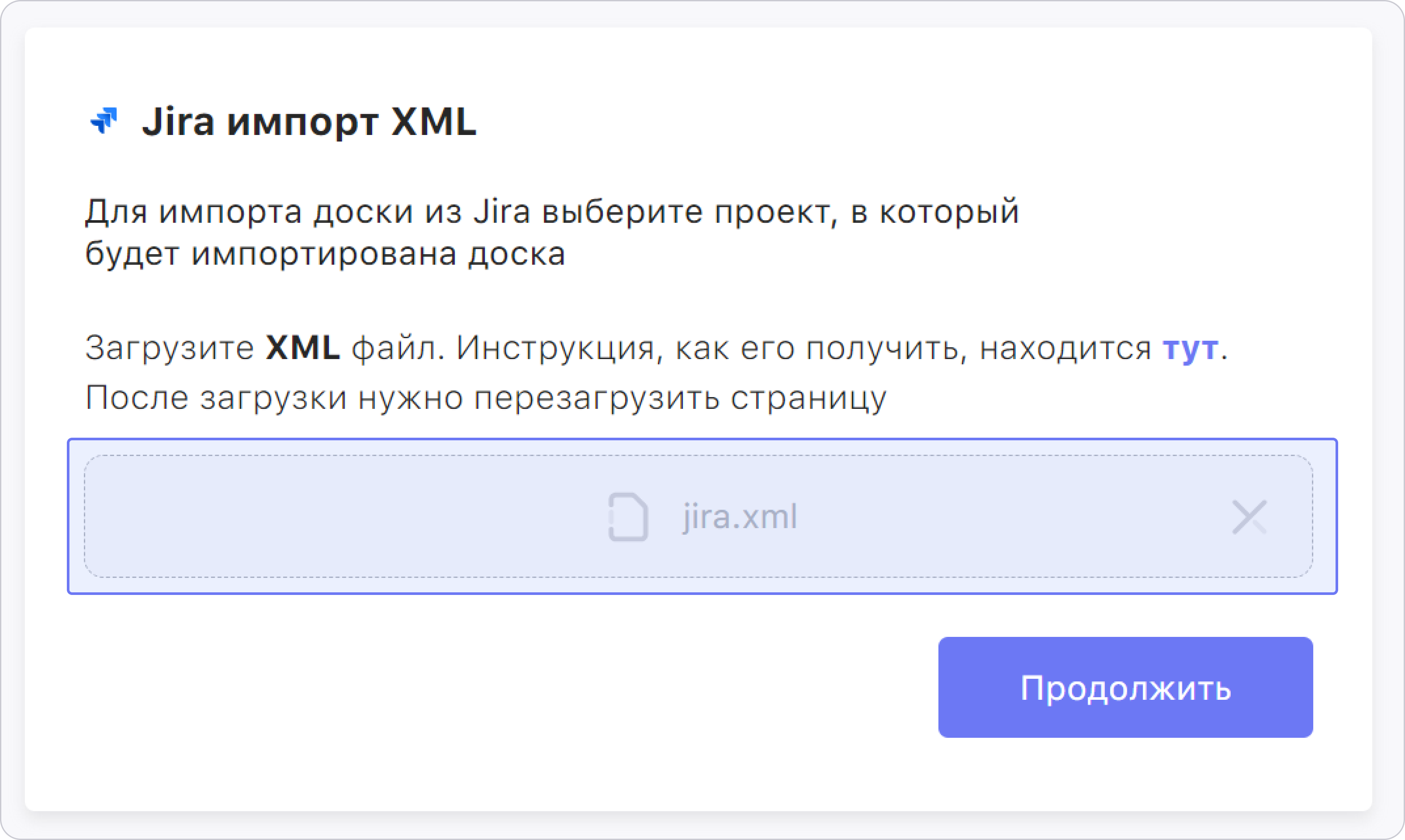Click the bold XML word in instructions
The image size is (1405, 840).
point(303,348)
